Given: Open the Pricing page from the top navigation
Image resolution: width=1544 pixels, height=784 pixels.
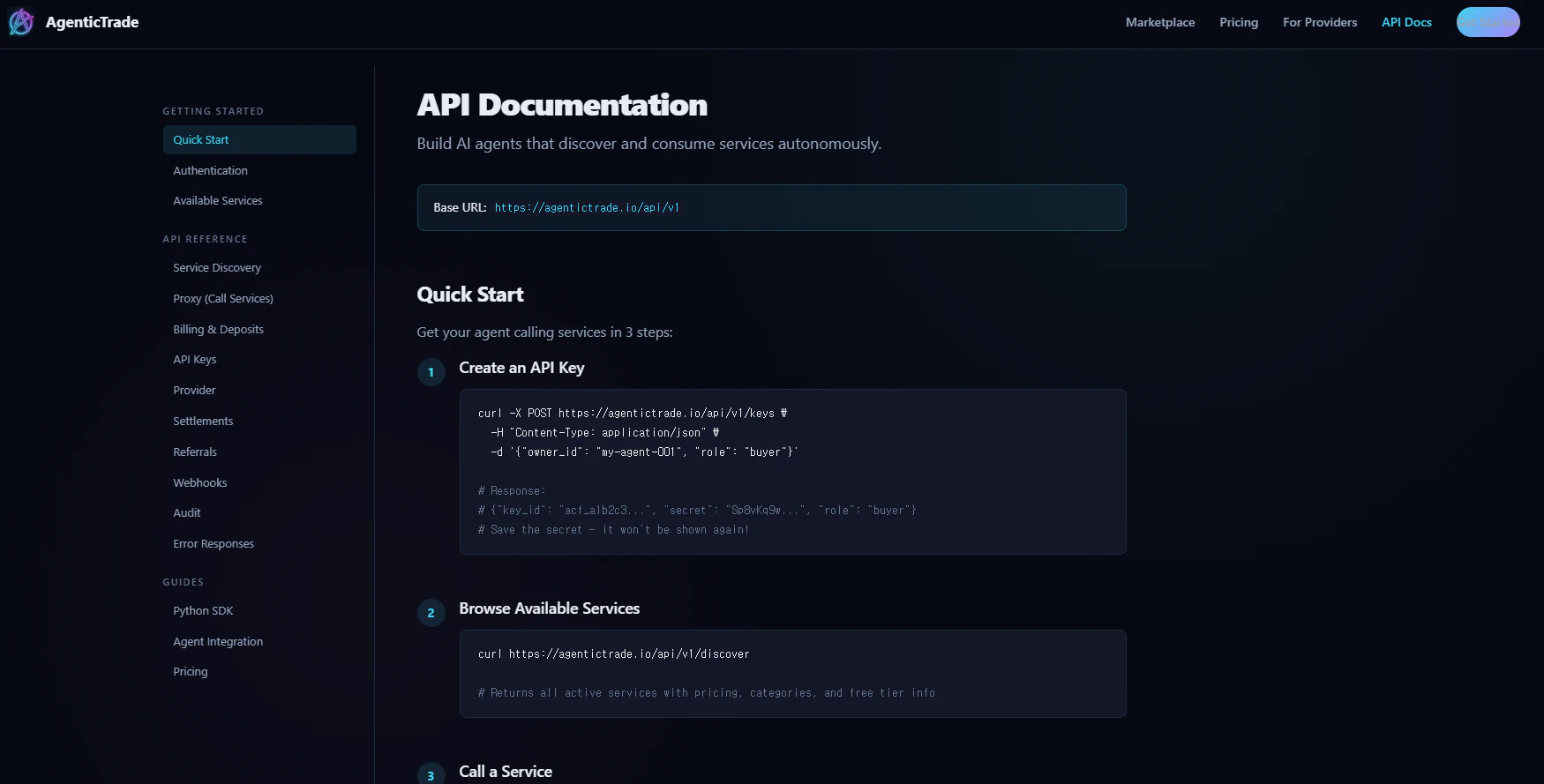Looking at the screenshot, I should [1238, 22].
